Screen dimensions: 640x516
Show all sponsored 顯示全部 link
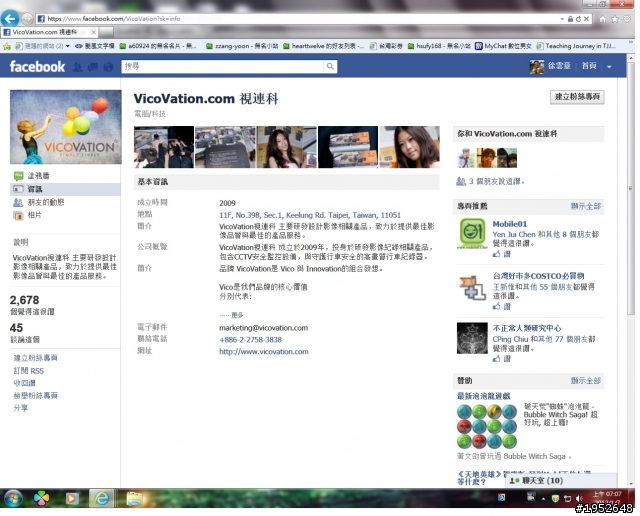coord(586,380)
